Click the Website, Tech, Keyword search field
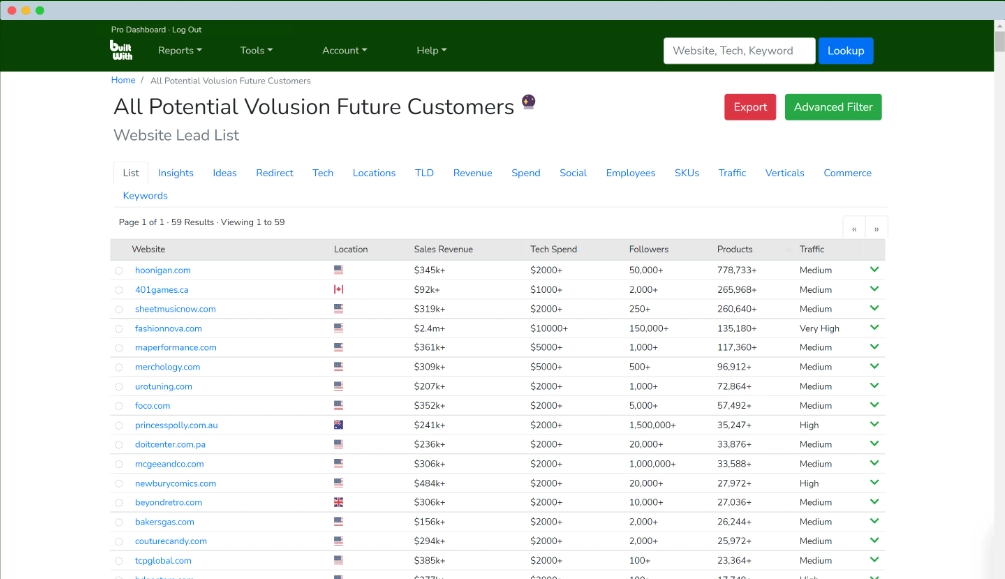1005x579 pixels. coord(739,51)
